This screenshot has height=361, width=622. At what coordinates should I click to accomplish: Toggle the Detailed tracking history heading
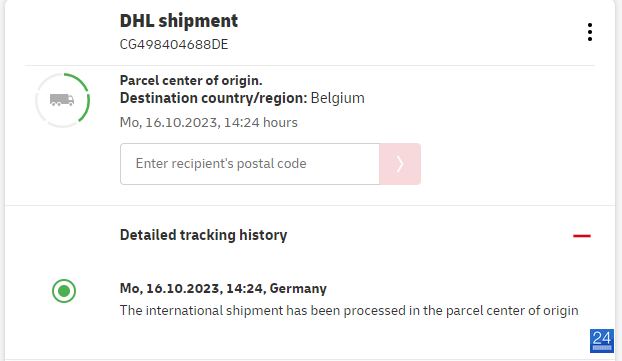pos(203,235)
